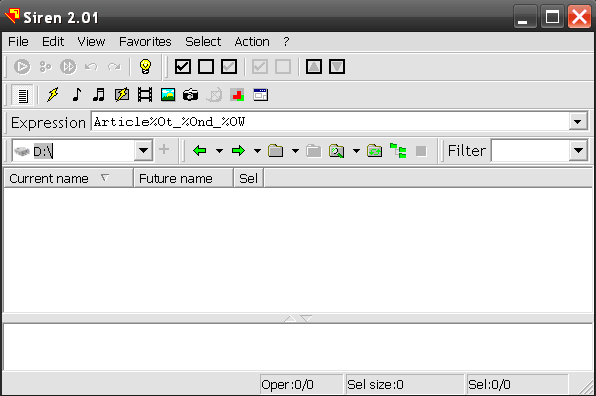Viewport: 596px width, 396px height.
Task: Open the File menu
Action: point(18,41)
